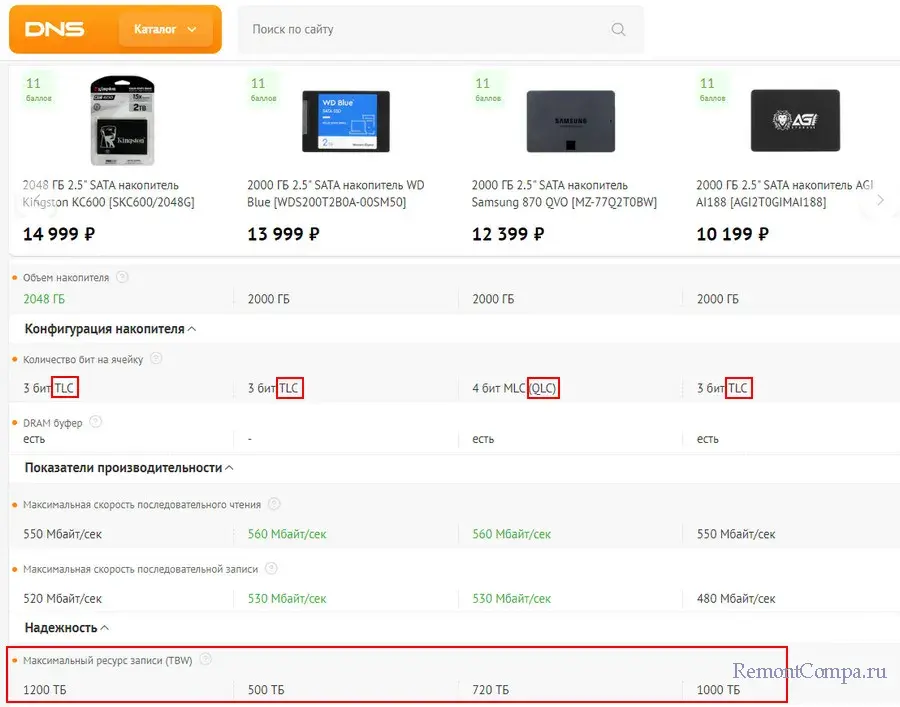The height and width of the screenshot is (707, 900).
Task: Open Samsung 870 QVO product link
Action: click(x=564, y=193)
